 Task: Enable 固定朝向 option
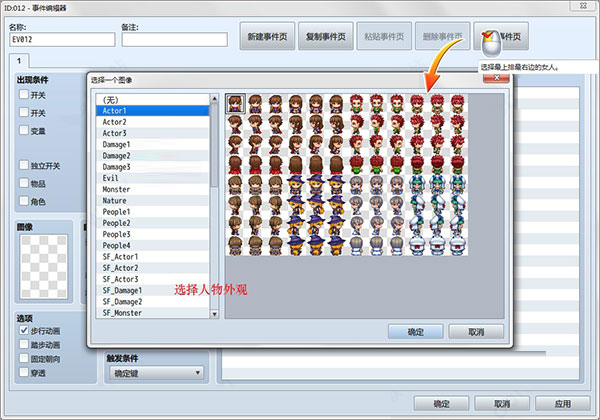point(24,358)
